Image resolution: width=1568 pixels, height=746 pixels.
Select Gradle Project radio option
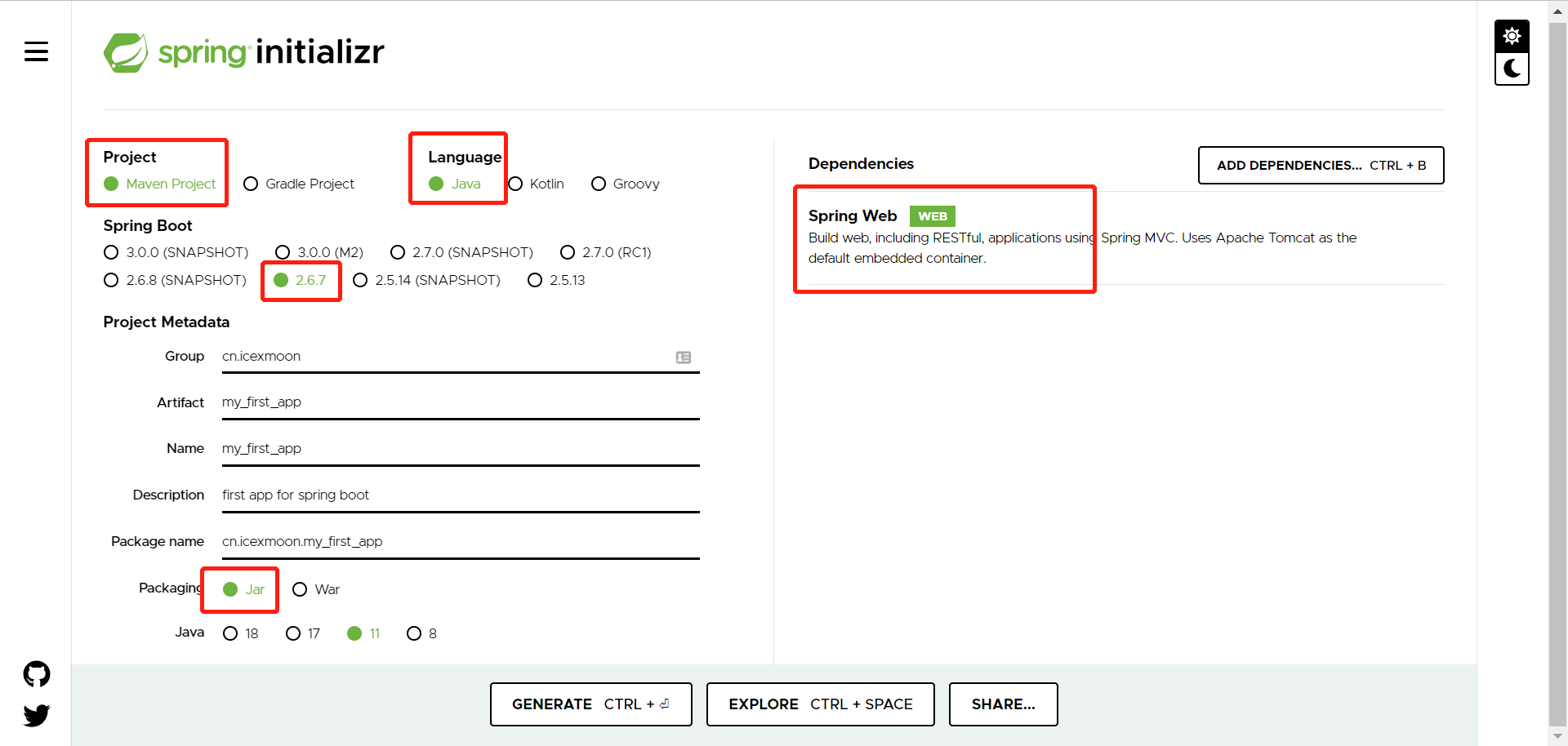[x=299, y=184]
